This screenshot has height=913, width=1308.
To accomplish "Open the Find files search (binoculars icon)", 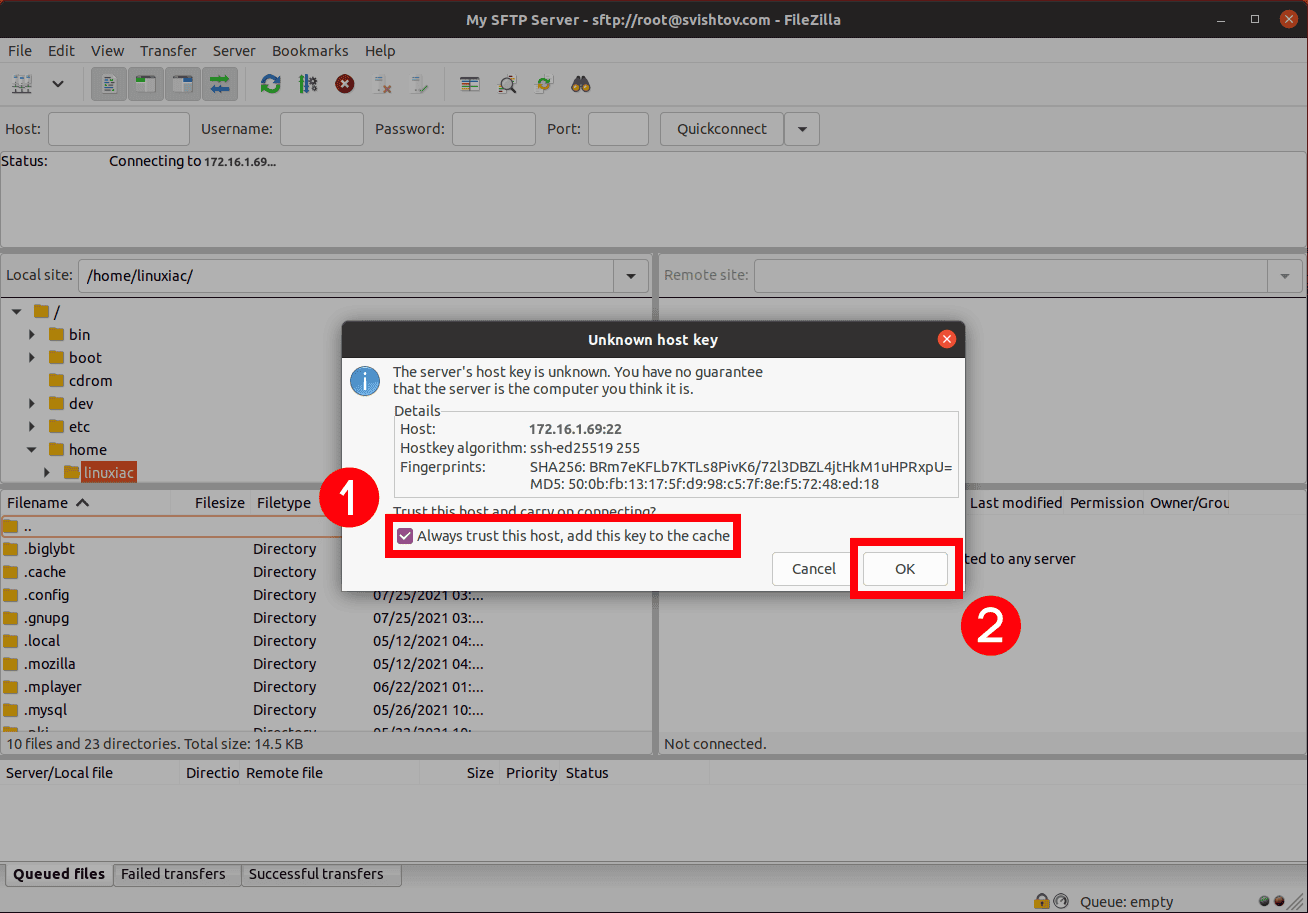I will pyautogui.click(x=580, y=83).
